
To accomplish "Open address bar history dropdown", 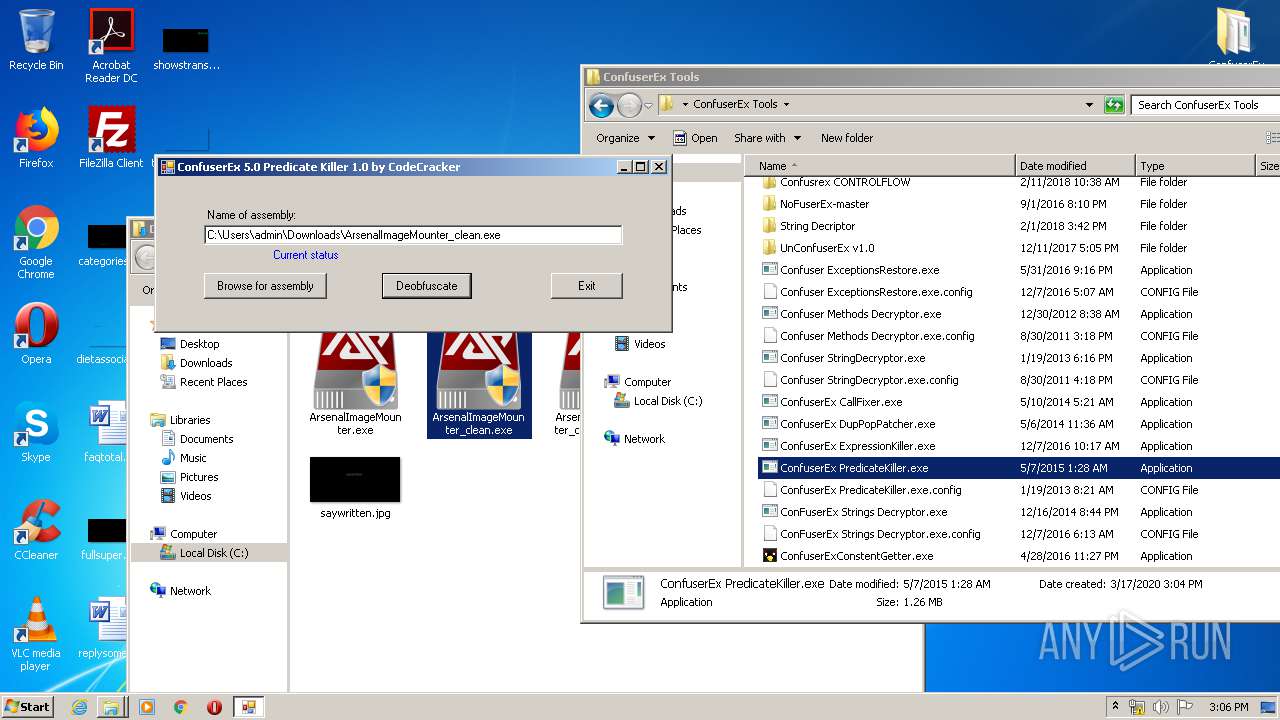I will (1089, 105).
